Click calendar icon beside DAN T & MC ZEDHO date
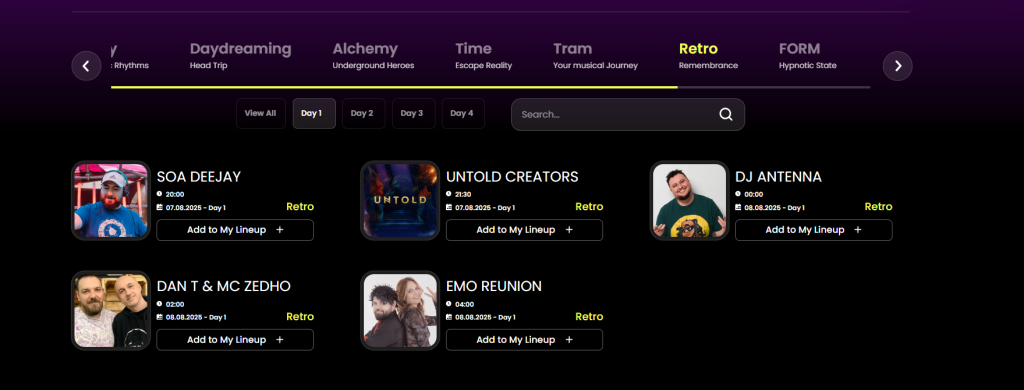 point(159,317)
